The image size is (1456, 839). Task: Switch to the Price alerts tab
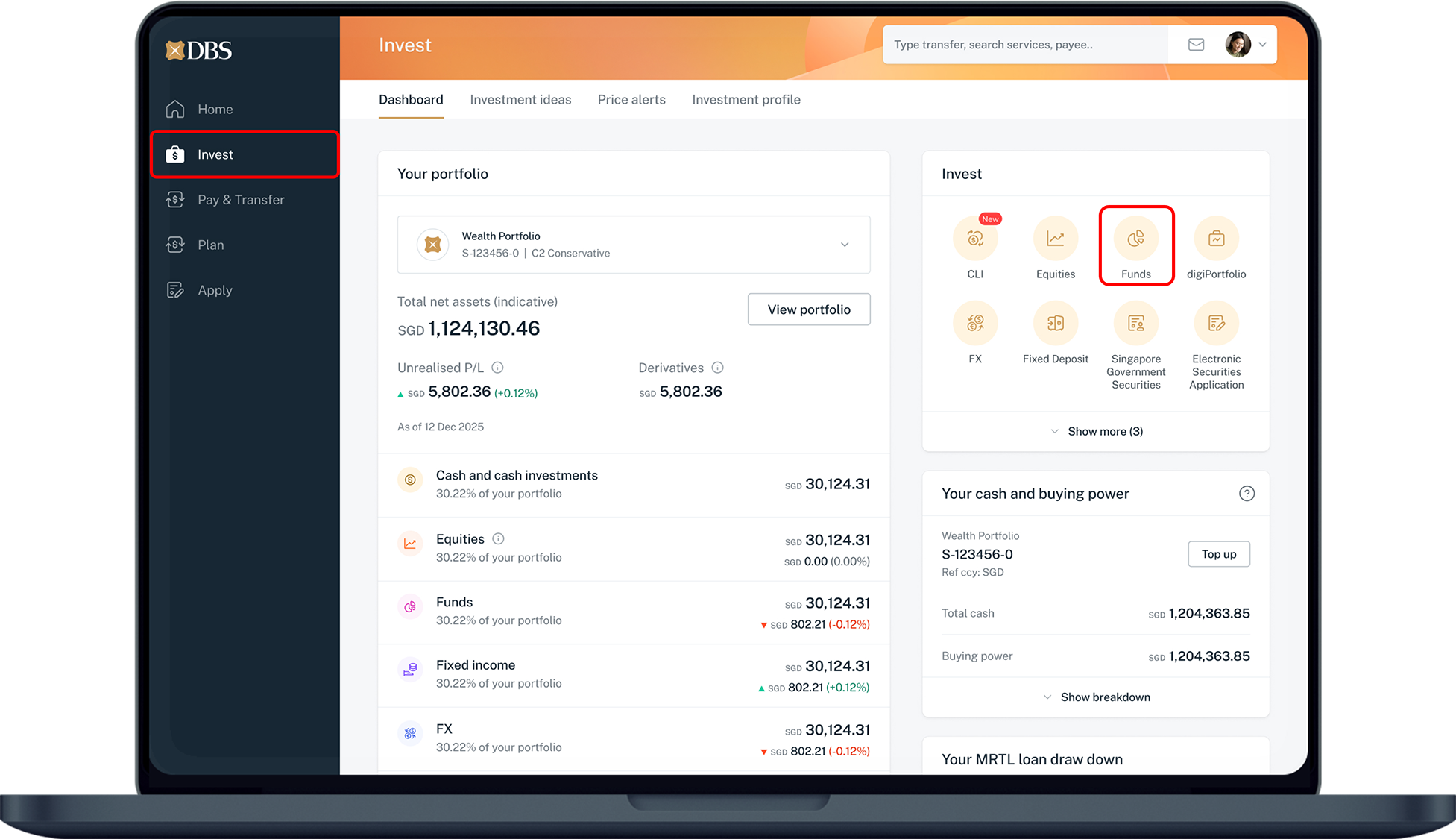coord(631,100)
